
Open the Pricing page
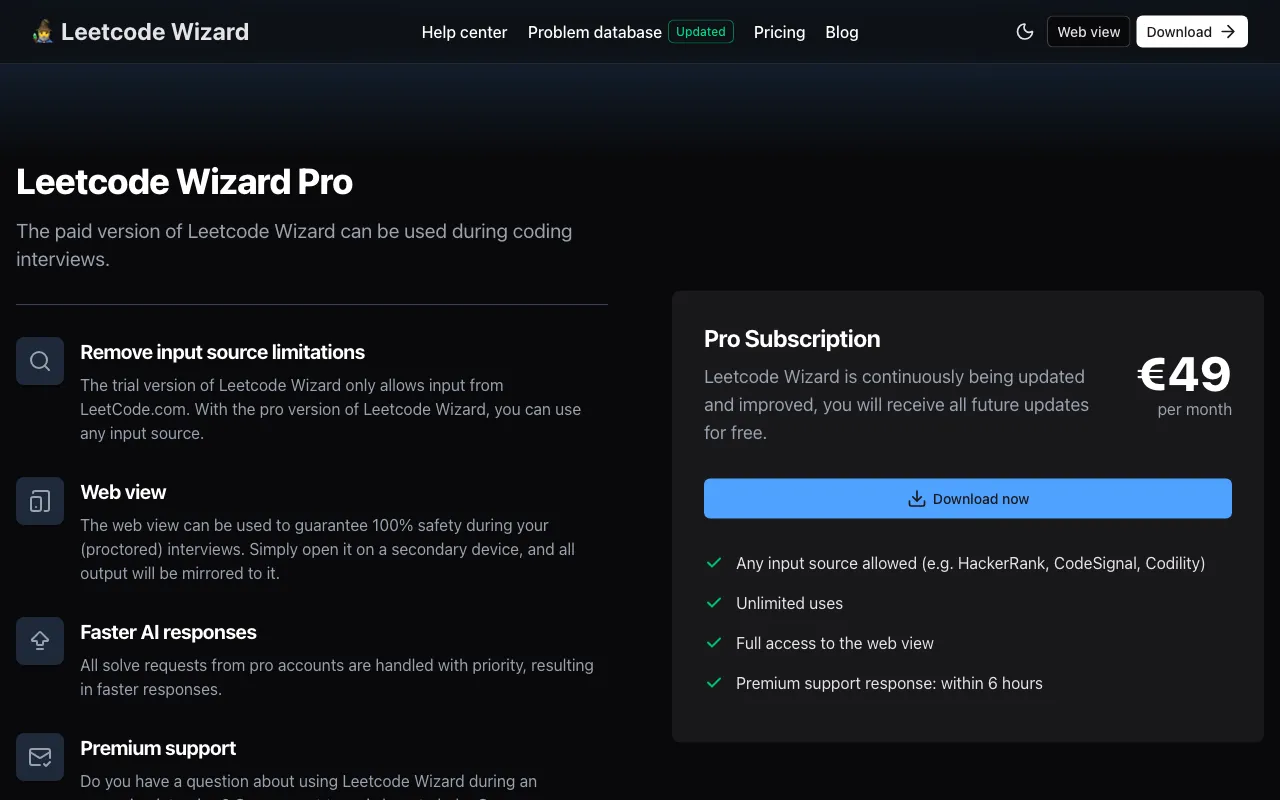tap(779, 32)
